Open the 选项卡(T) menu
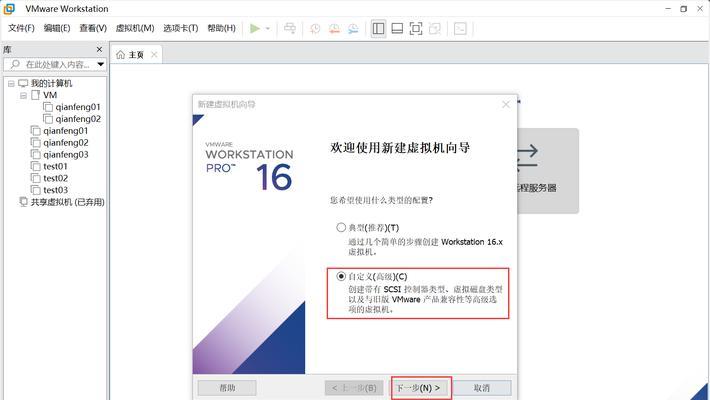This screenshot has width=710, height=400. (181, 28)
